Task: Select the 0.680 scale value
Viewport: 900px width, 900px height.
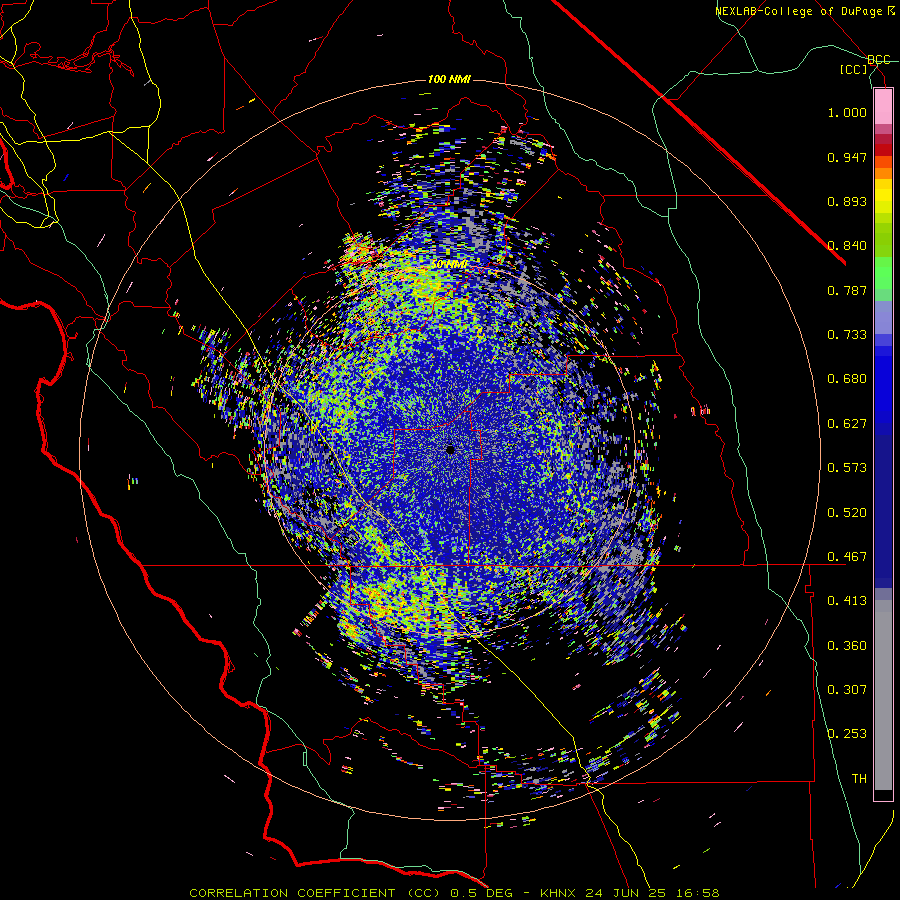Action: pos(847,379)
